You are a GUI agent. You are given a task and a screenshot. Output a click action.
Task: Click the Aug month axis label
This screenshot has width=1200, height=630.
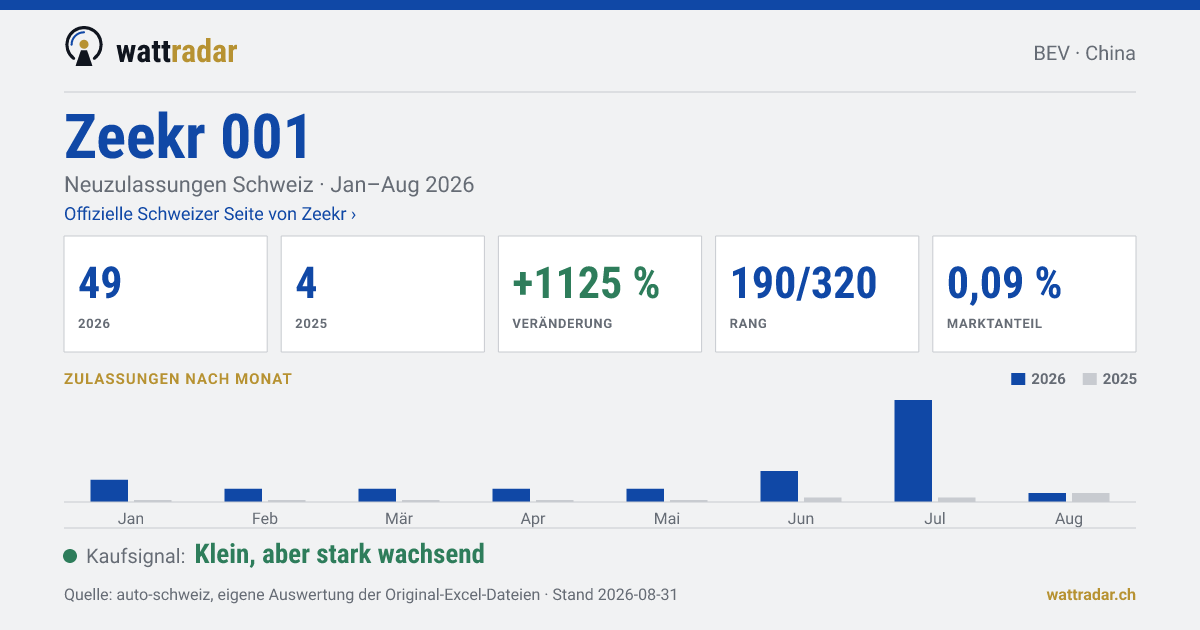pyautogui.click(x=1069, y=518)
